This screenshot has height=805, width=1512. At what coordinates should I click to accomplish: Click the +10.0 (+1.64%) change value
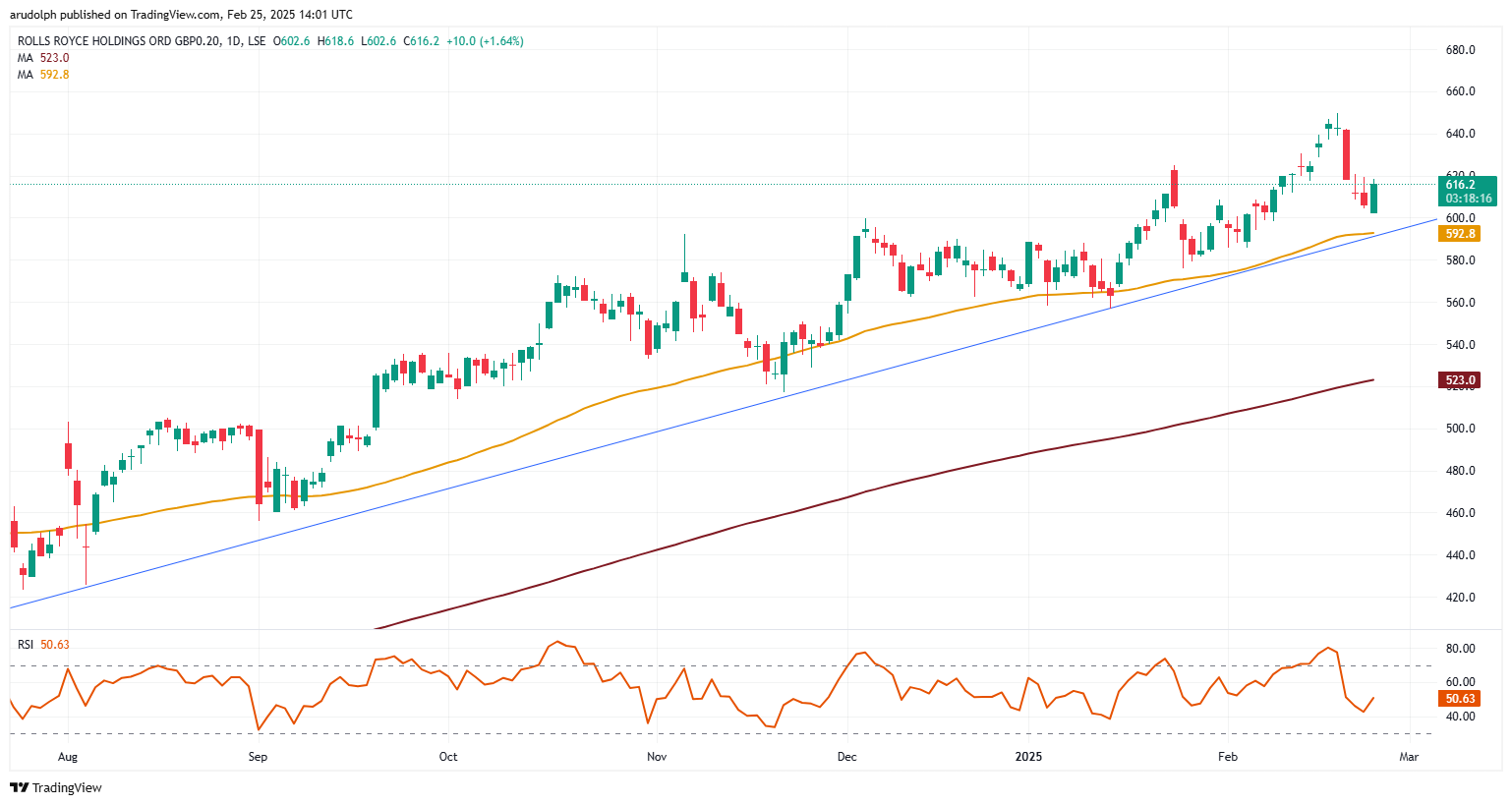click(485, 41)
